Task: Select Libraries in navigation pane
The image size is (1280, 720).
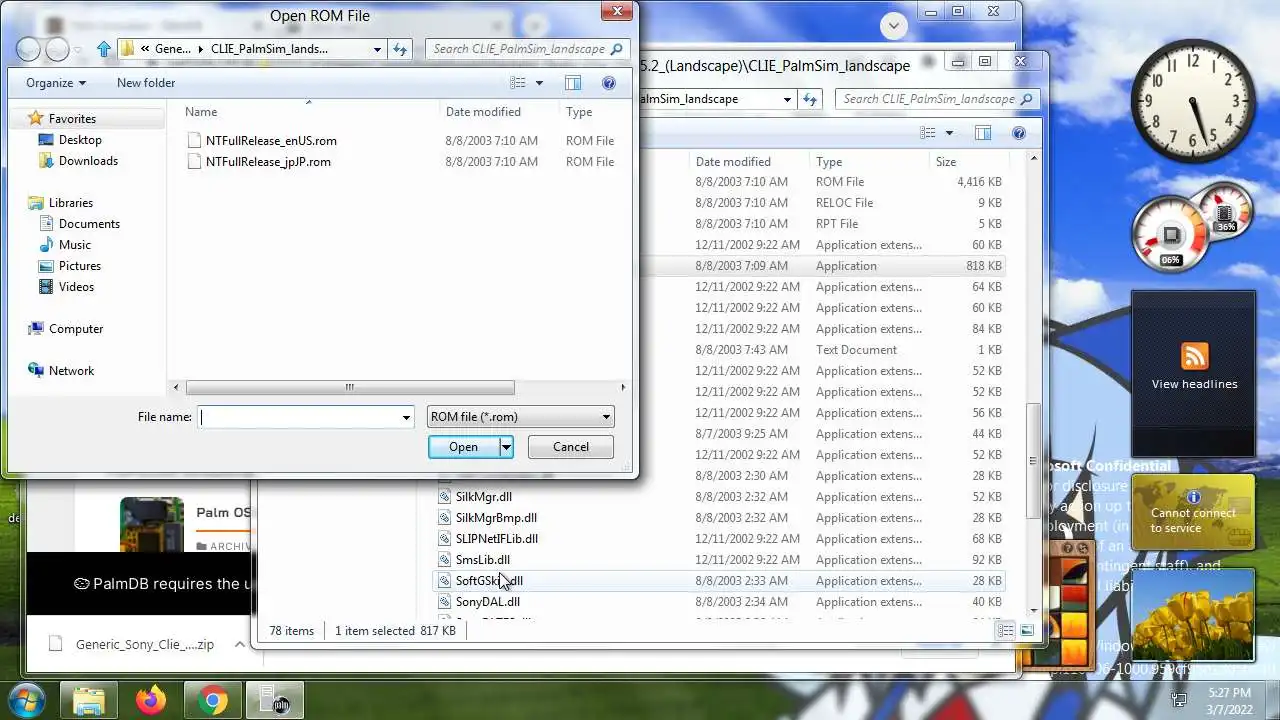Action: pyautogui.click(x=70, y=203)
